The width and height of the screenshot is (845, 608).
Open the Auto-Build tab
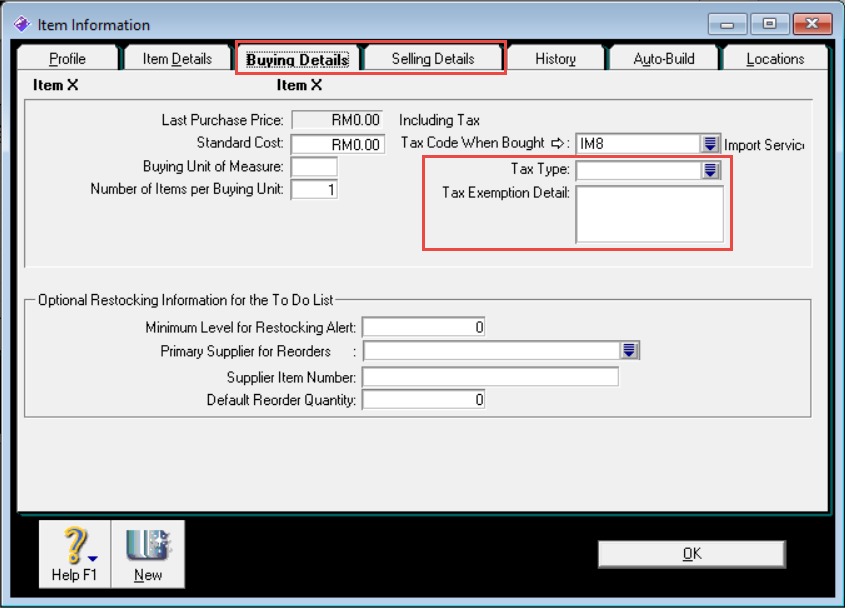click(x=663, y=59)
